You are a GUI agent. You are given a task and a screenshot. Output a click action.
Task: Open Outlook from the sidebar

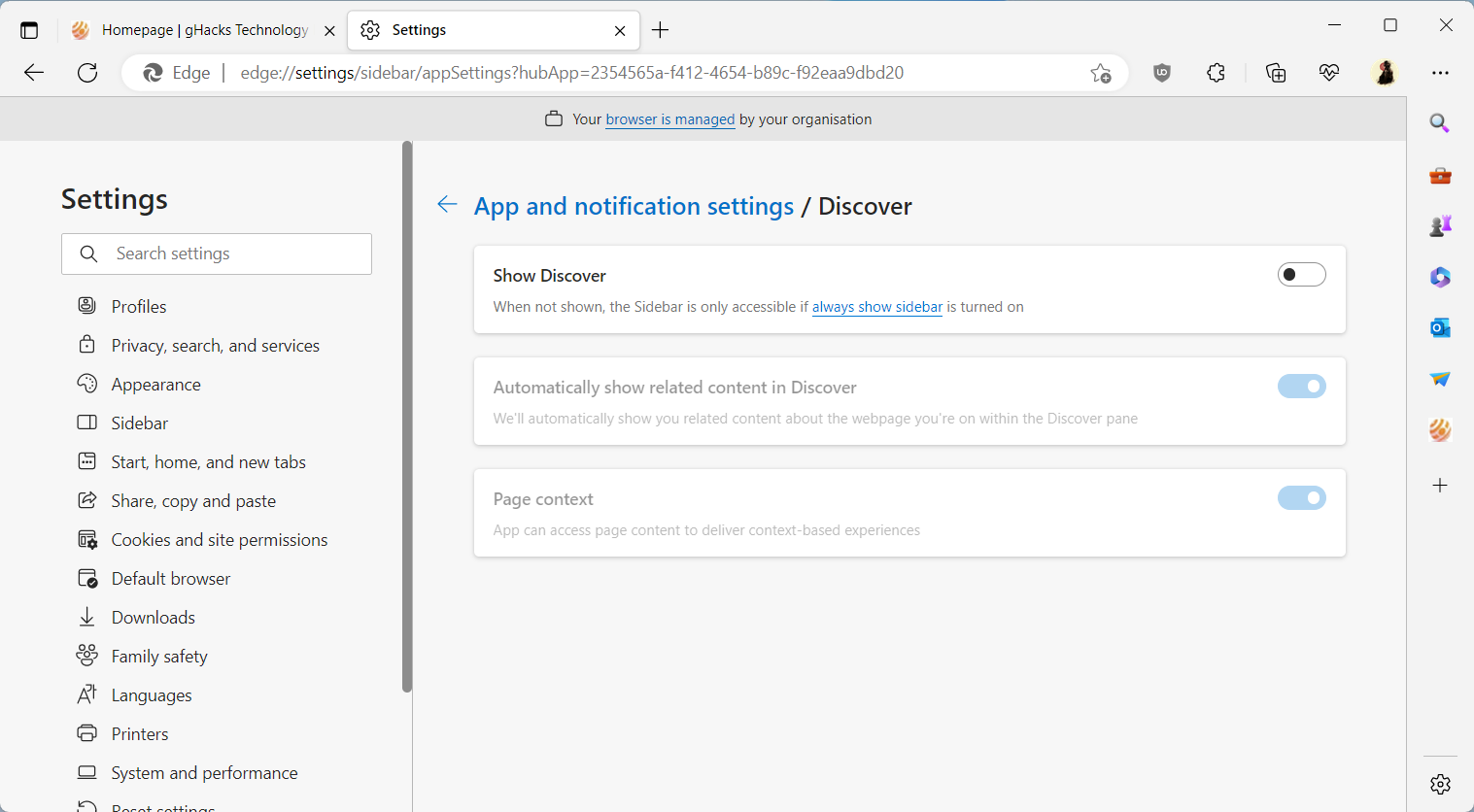click(x=1440, y=327)
